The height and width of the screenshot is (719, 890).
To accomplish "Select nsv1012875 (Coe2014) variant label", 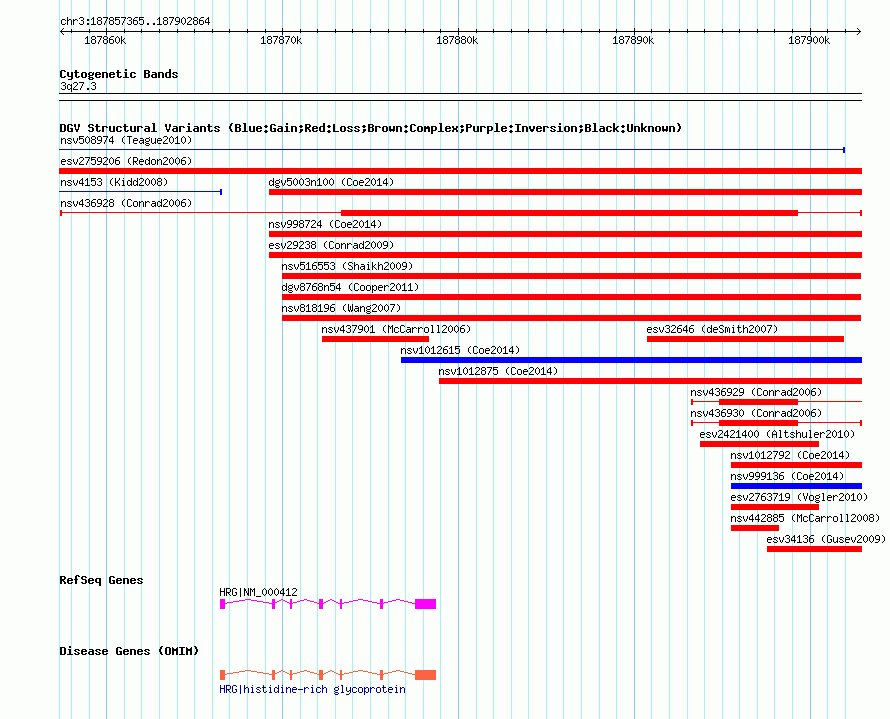I will point(498,371).
